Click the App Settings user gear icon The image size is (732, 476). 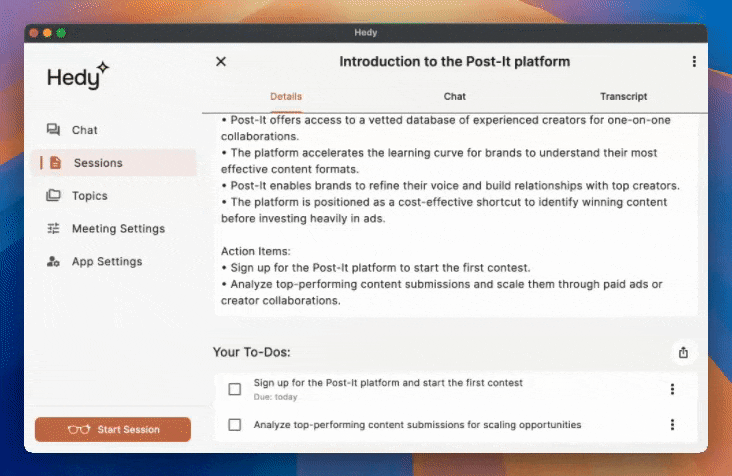pos(54,262)
